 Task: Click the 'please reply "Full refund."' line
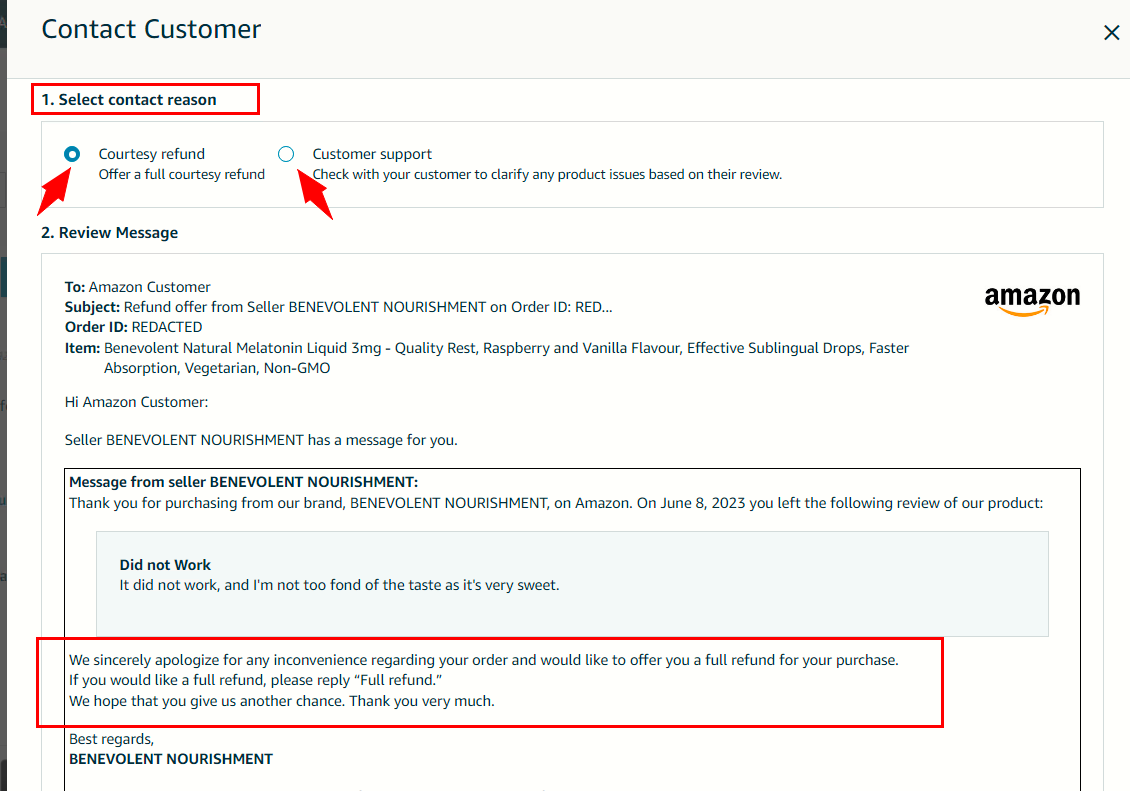256,680
